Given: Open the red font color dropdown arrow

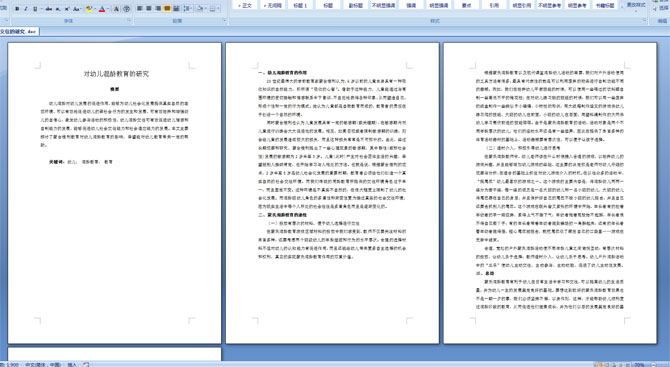Looking at the screenshot, I should [x=107, y=9].
